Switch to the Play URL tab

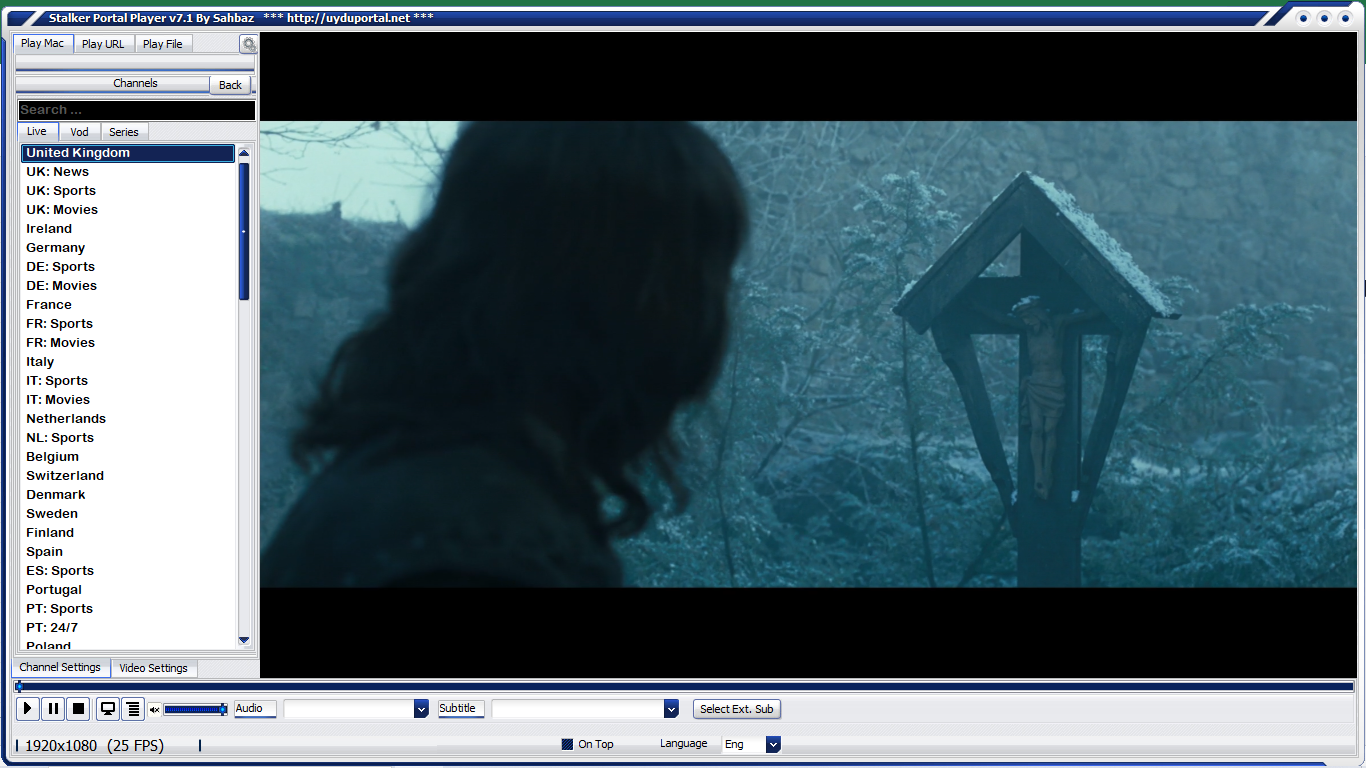[103, 44]
